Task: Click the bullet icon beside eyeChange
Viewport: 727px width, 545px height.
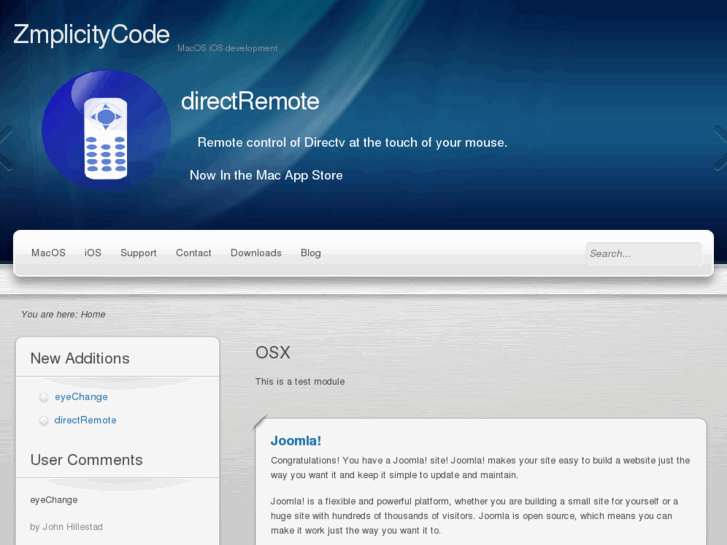Action: 44,397
